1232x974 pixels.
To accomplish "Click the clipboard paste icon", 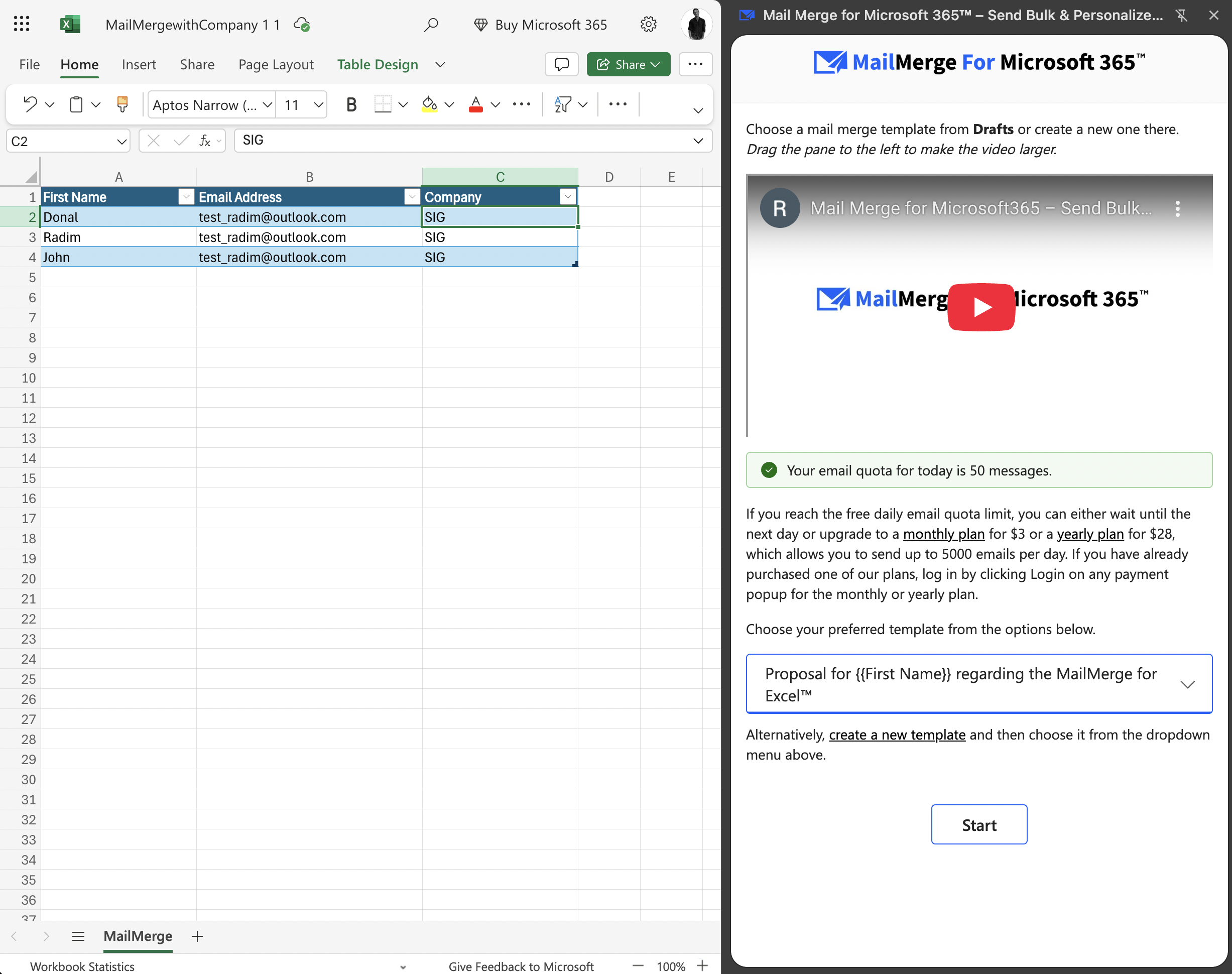I will pyautogui.click(x=76, y=104).
